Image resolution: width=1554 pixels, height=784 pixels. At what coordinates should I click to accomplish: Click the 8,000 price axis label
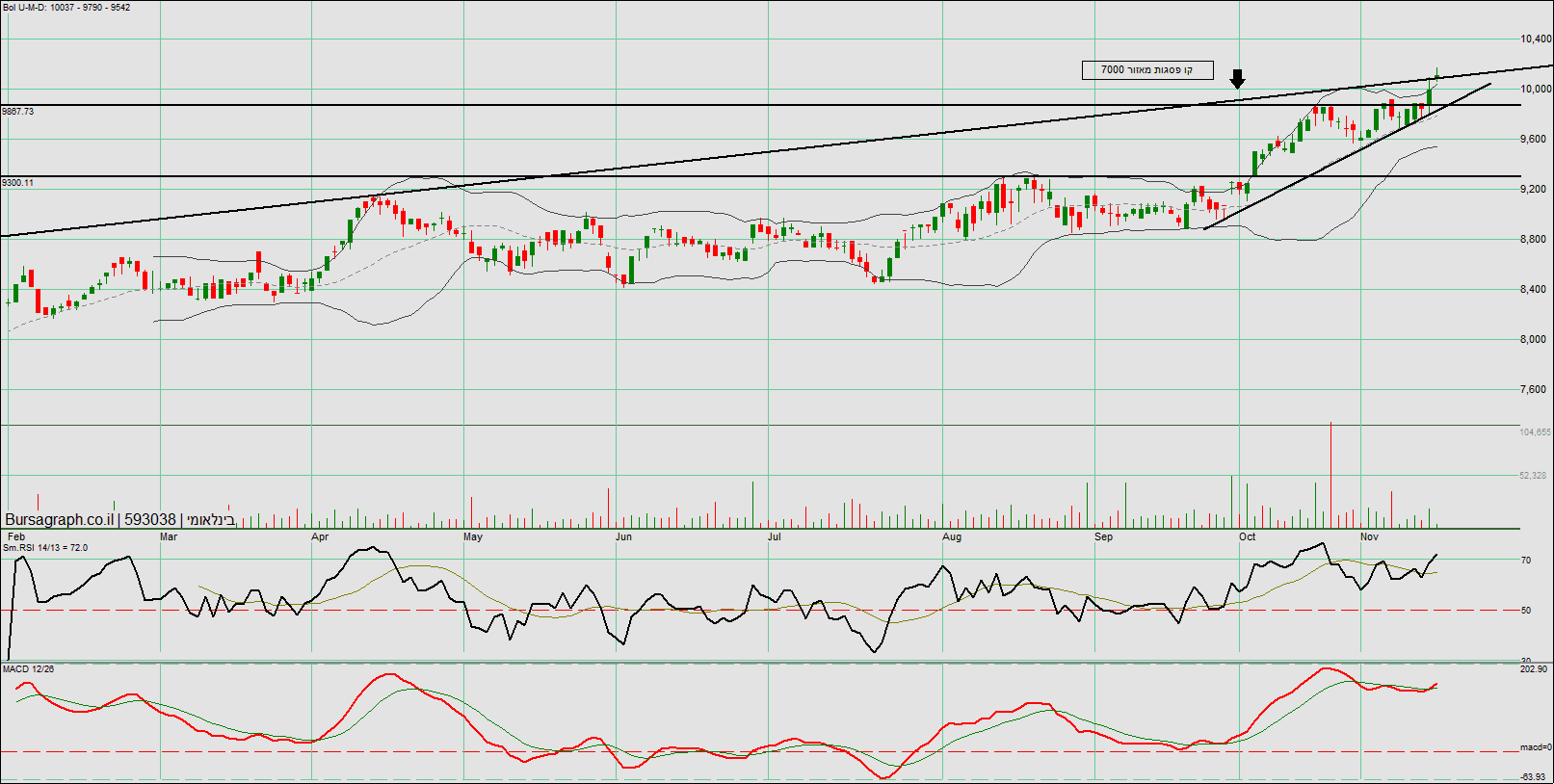[1533, 340]
